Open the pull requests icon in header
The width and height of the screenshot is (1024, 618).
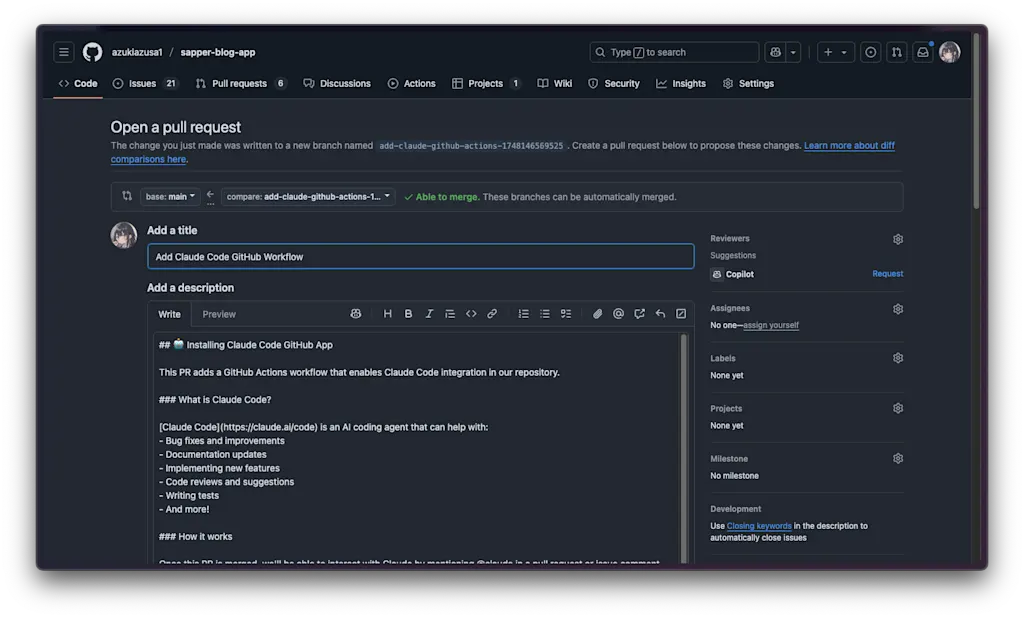897,52
